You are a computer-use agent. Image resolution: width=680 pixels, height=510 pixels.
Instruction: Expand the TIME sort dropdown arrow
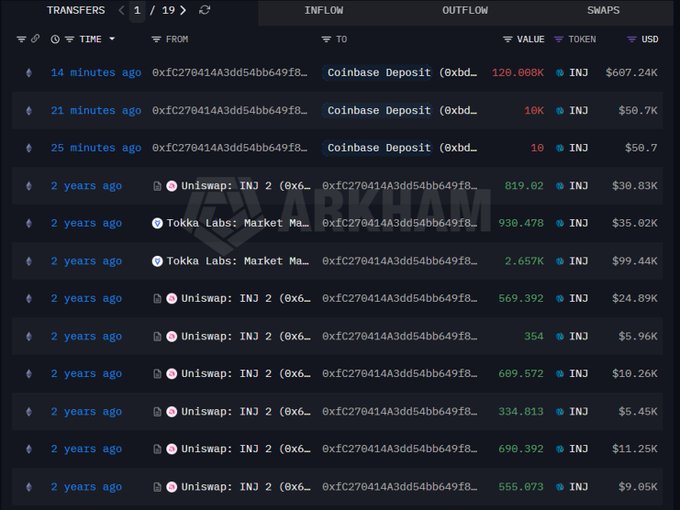click(112, 39)
